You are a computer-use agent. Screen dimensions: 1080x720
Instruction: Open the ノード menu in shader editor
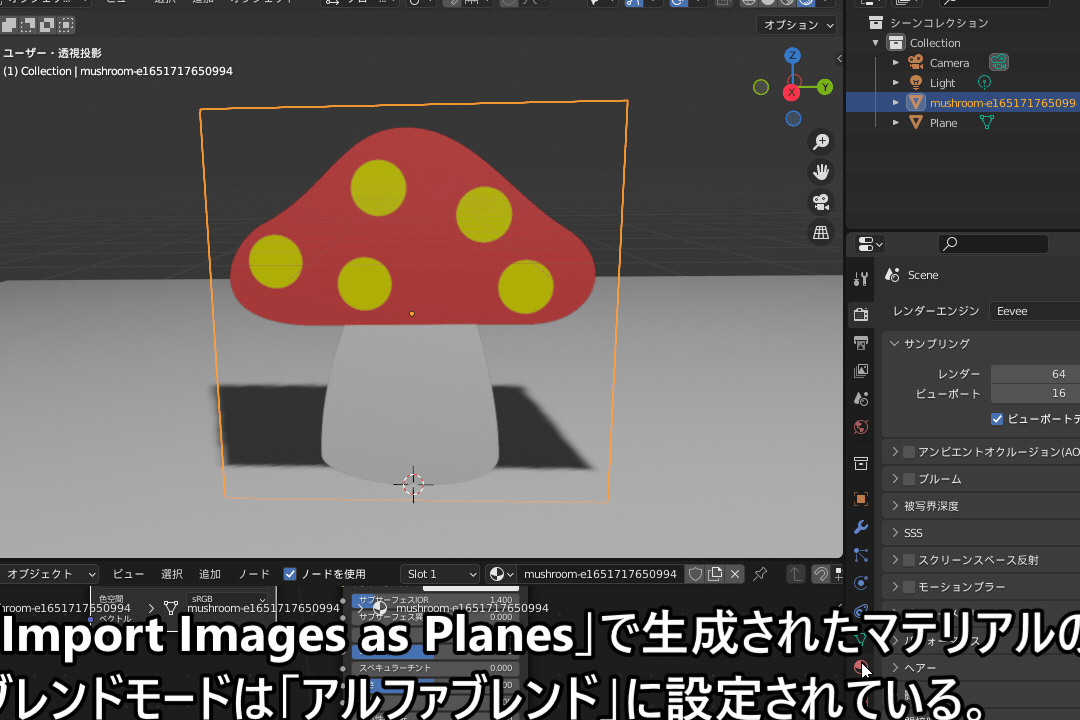click(x=253, y=573)
